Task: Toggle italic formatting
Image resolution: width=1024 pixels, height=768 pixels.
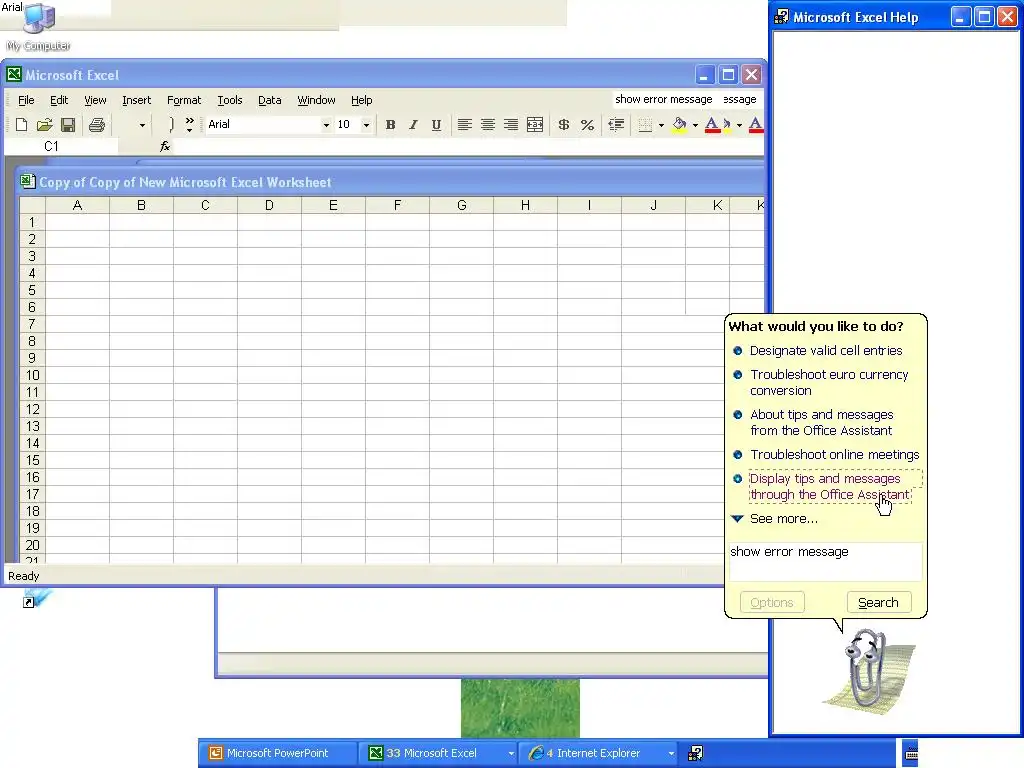Action: tap(413, 124)
